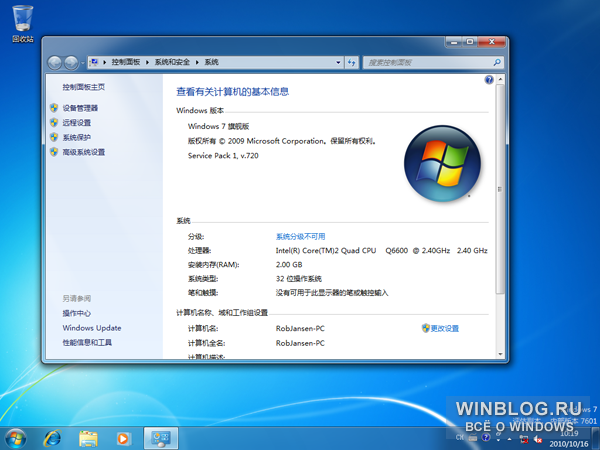Image resolution: width=600 pixels, height=450 pixels.
Task: Expand the arrow after 控制面板 breadcrumb
Action: pos(147,62)
